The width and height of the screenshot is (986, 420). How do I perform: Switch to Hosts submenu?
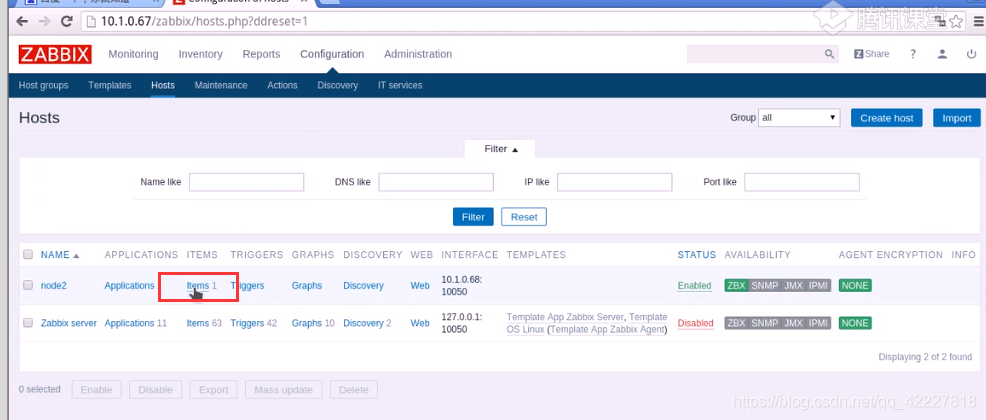(163, 85)
